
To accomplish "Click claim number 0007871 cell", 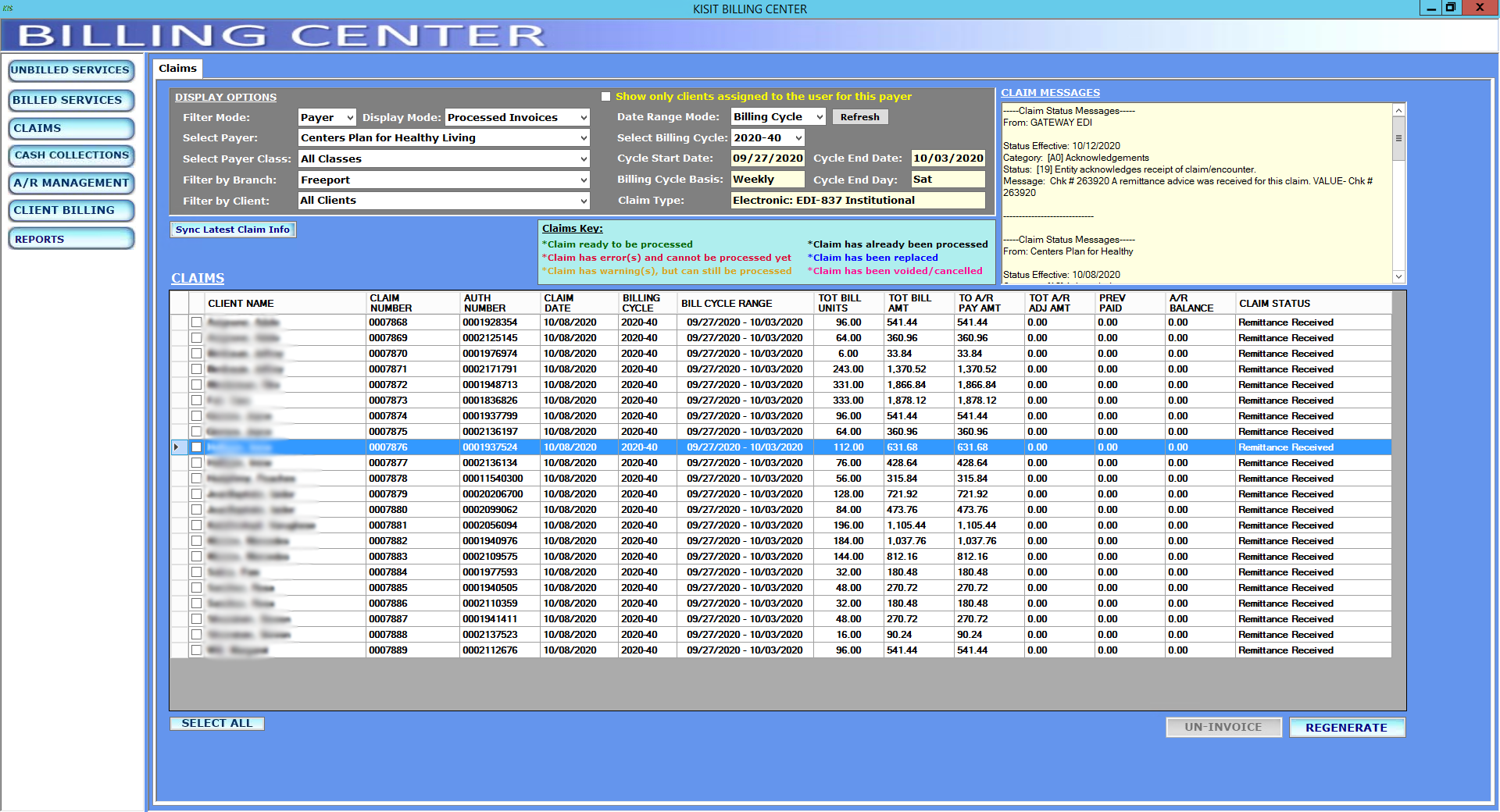I will 413,369.
